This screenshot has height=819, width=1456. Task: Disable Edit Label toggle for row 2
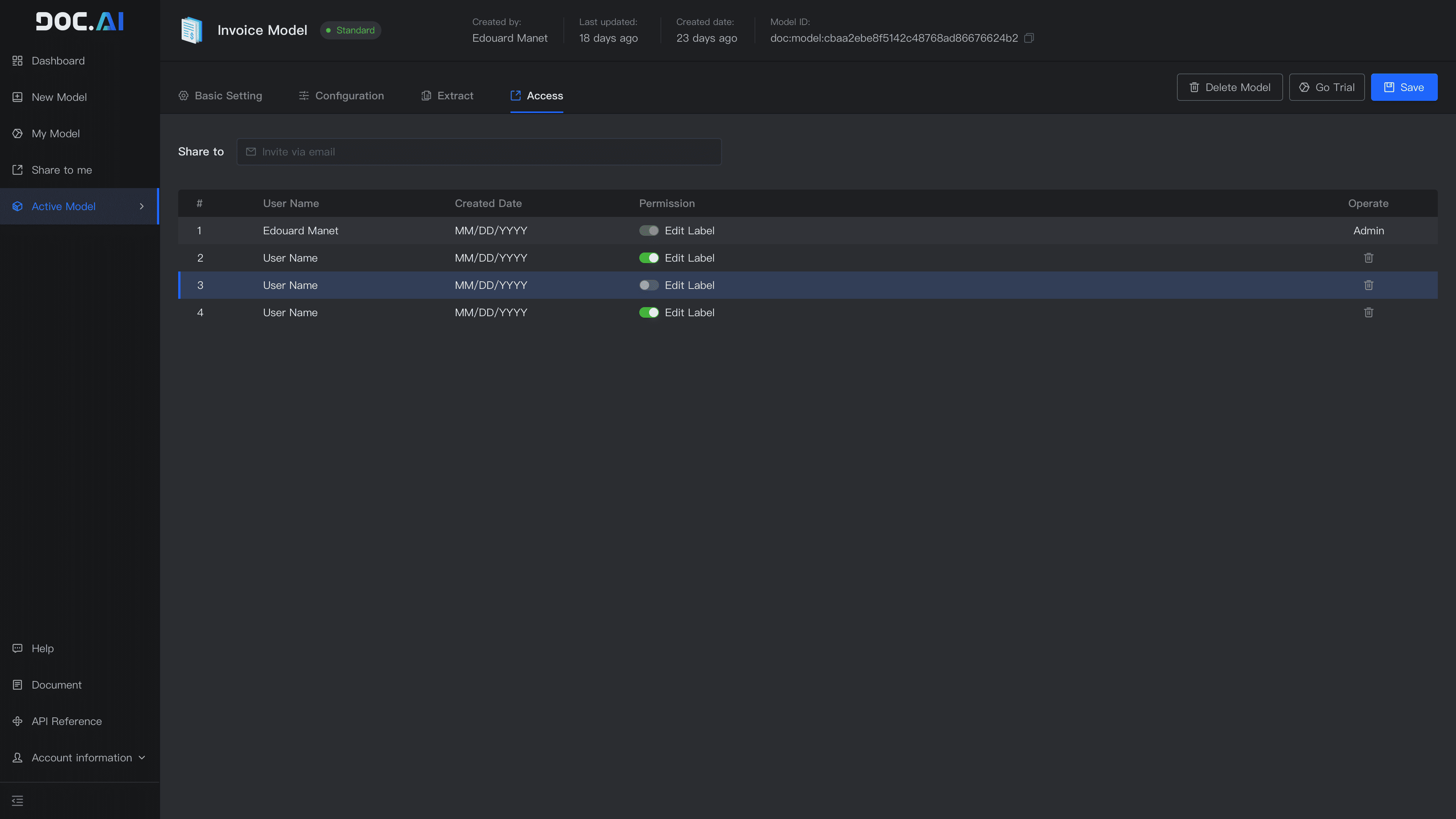coord(648,258)
